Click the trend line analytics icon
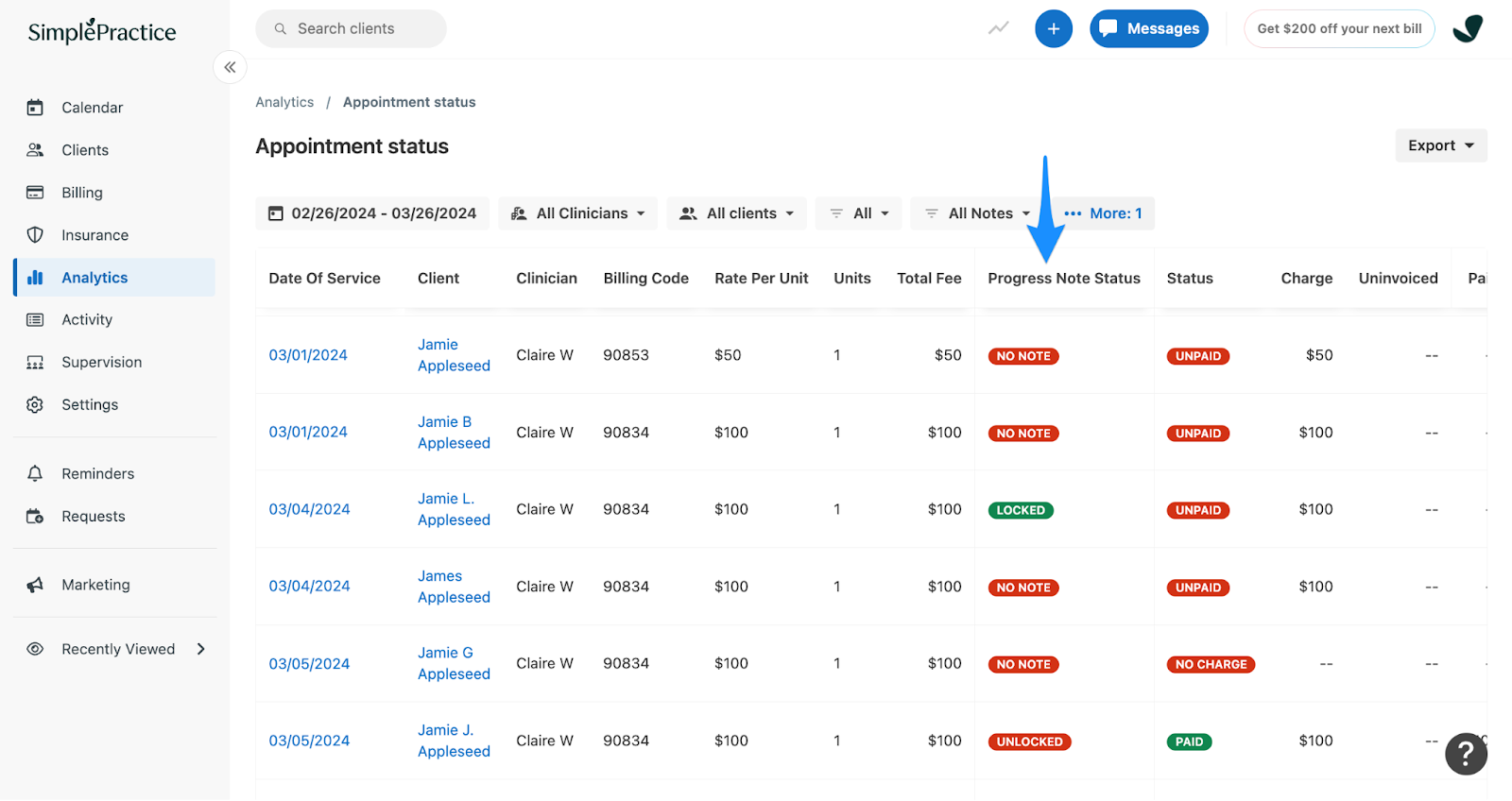The image size is (1512, 801). (999, 28)
